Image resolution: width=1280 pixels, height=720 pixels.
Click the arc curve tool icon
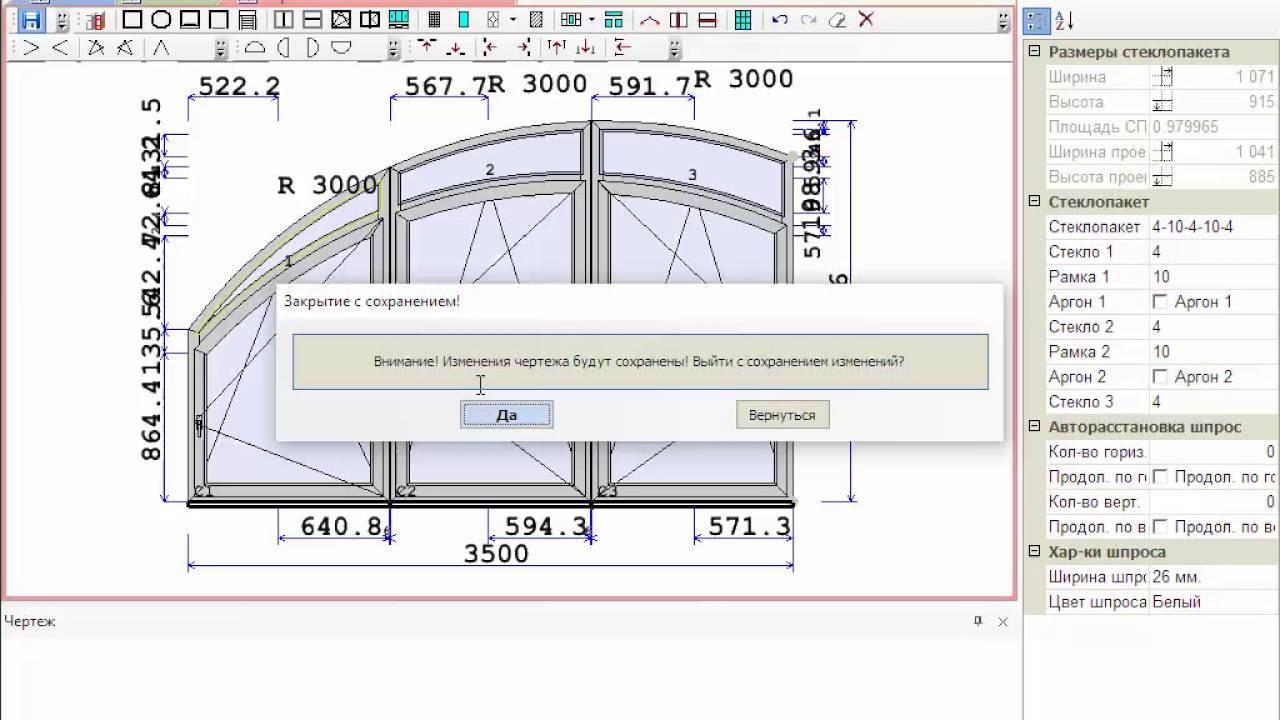click(649, 20)
